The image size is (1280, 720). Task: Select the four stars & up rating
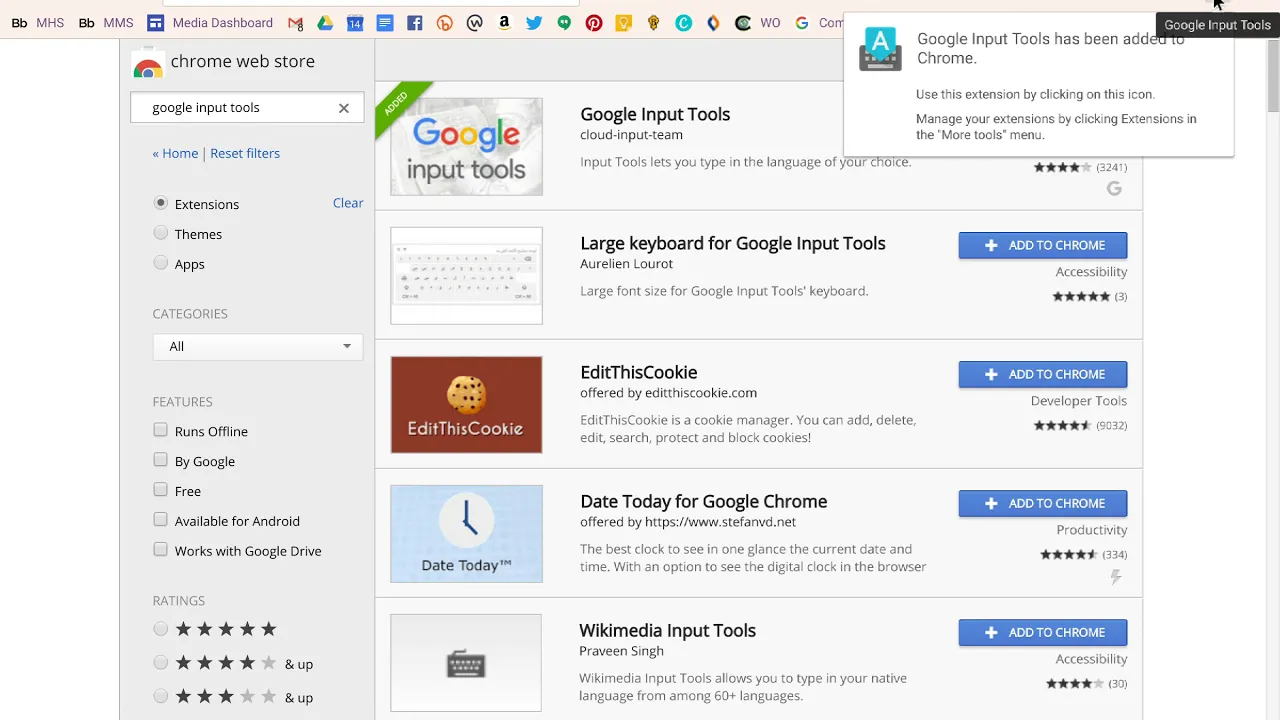(161, 663)
